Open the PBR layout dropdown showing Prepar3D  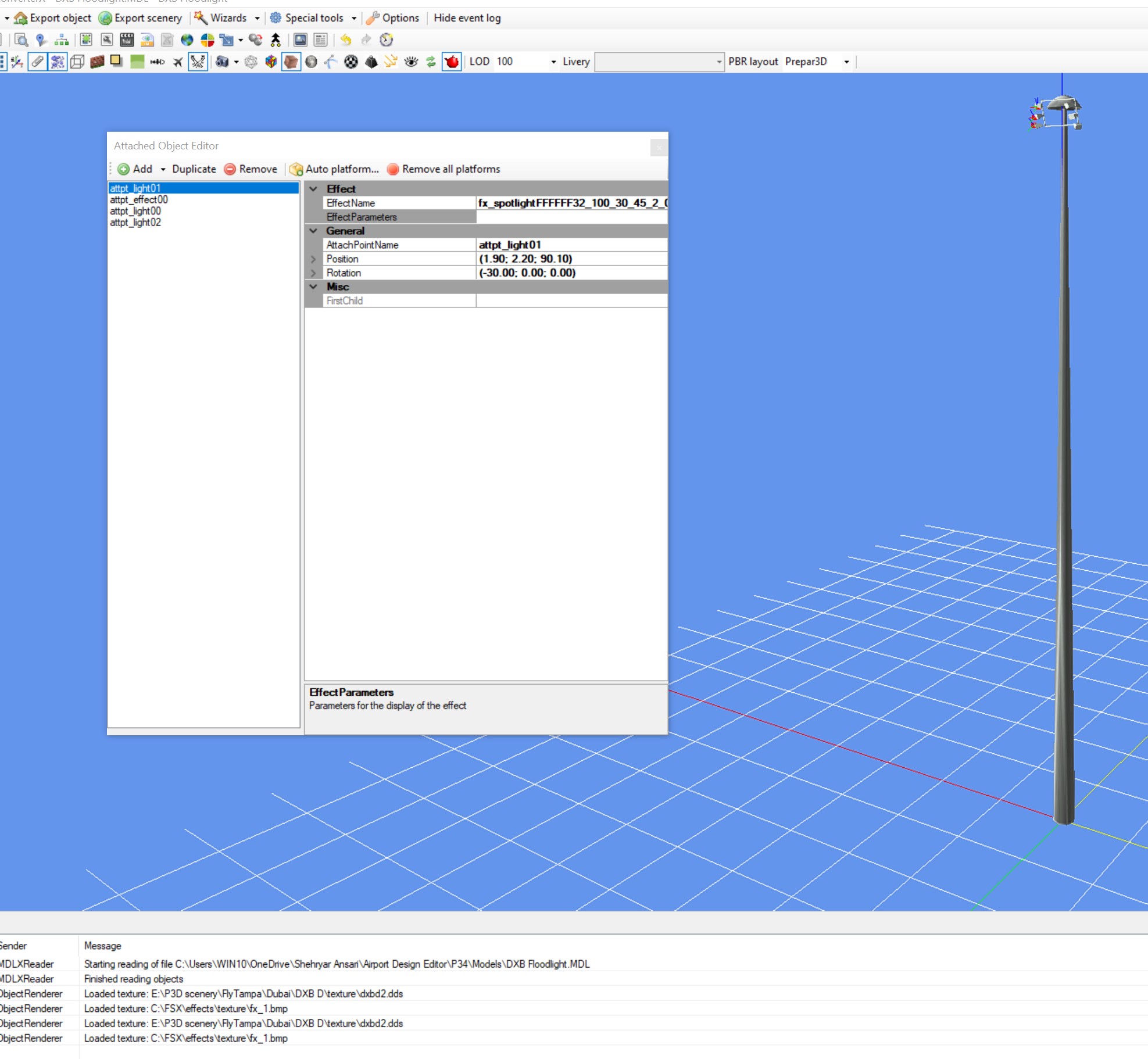pyautogui.click(x=846, y=62)
